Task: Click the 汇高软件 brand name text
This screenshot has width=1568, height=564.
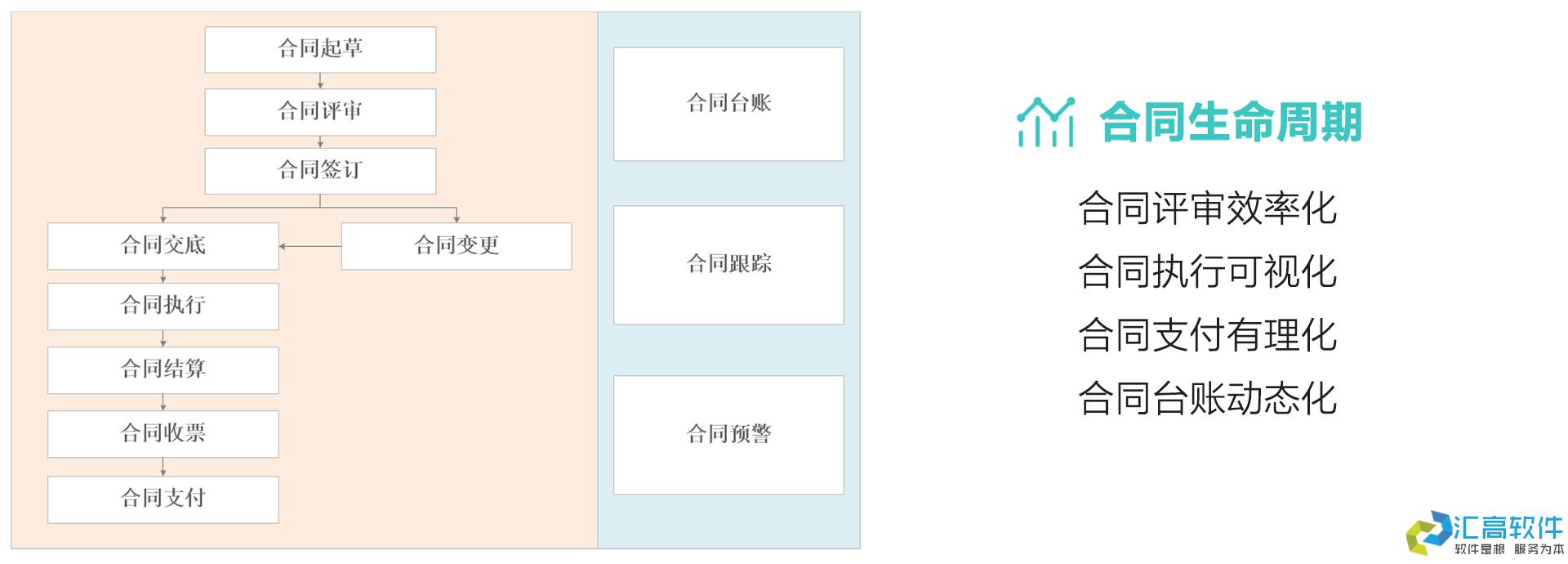Action: pos(1508,526)
